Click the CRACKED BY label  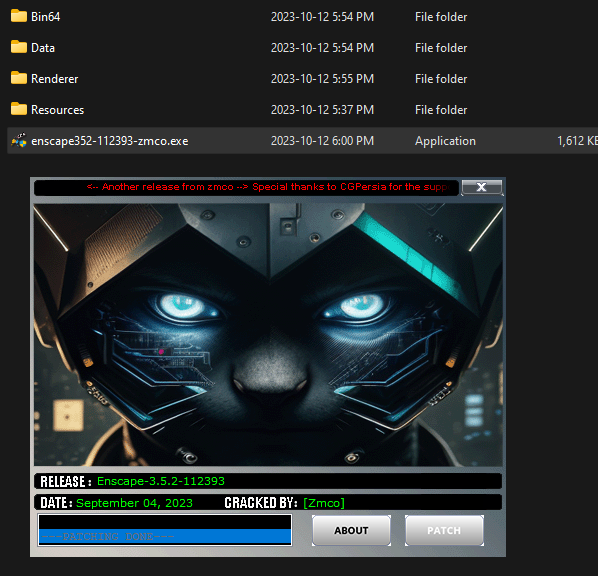coord(261,503)
